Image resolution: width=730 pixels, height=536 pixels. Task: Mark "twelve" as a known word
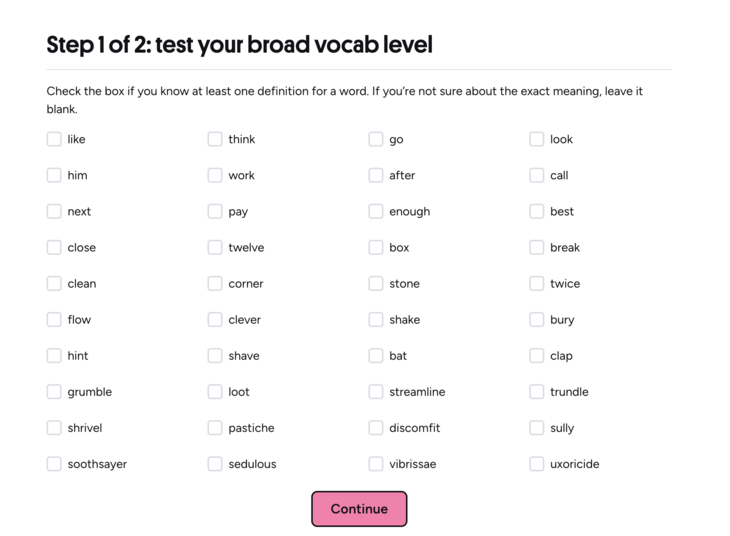215,247
